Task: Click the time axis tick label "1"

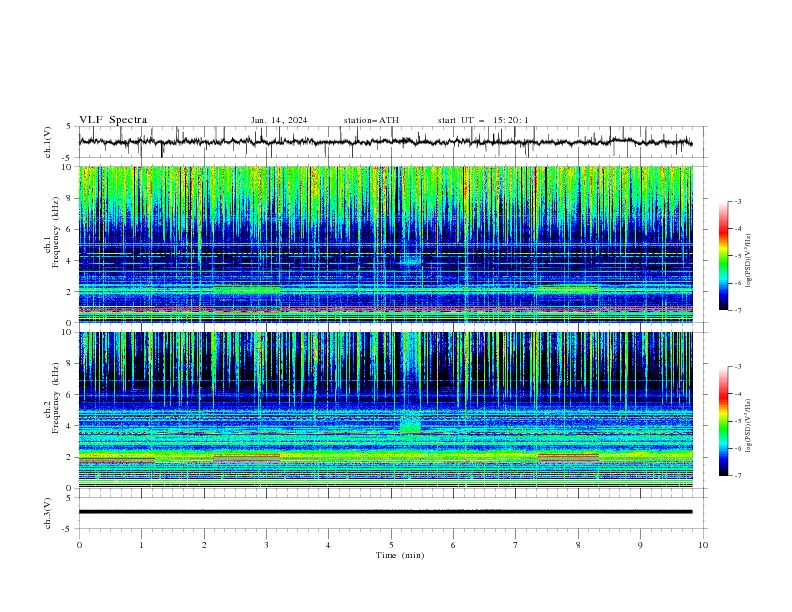Action: 141,545
